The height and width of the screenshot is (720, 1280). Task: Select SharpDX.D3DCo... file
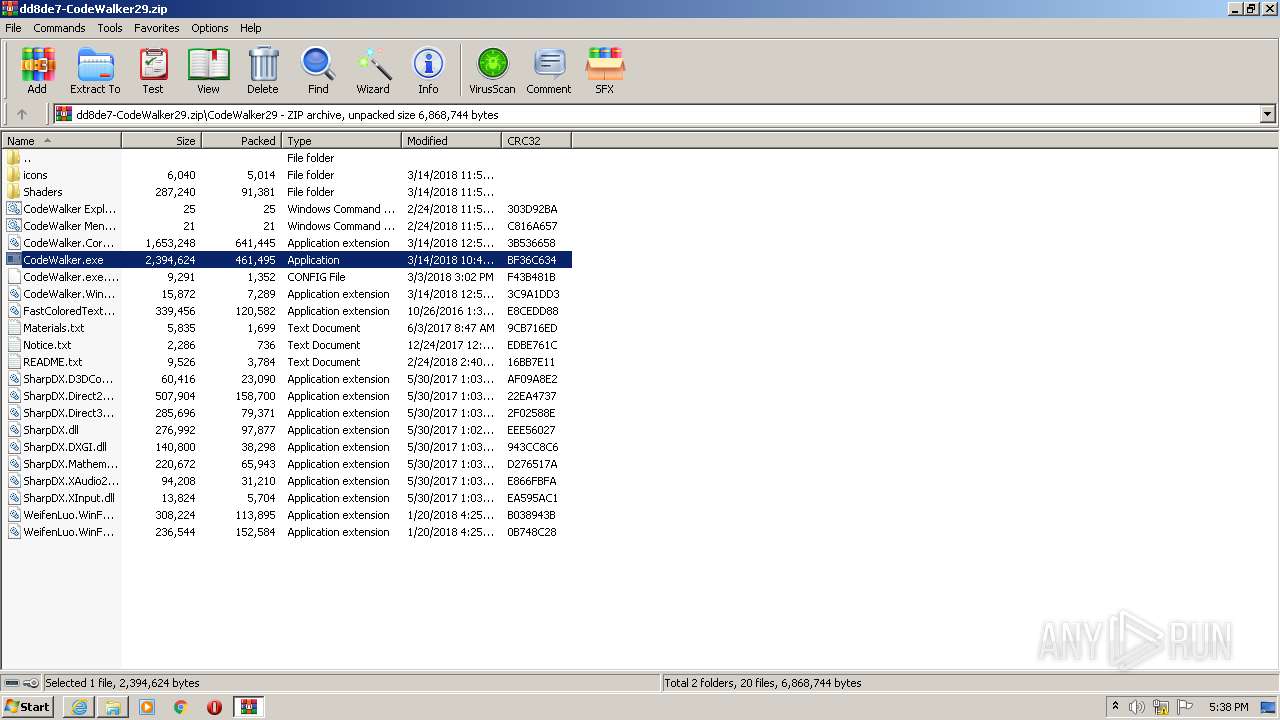click(x=288, y=379)
